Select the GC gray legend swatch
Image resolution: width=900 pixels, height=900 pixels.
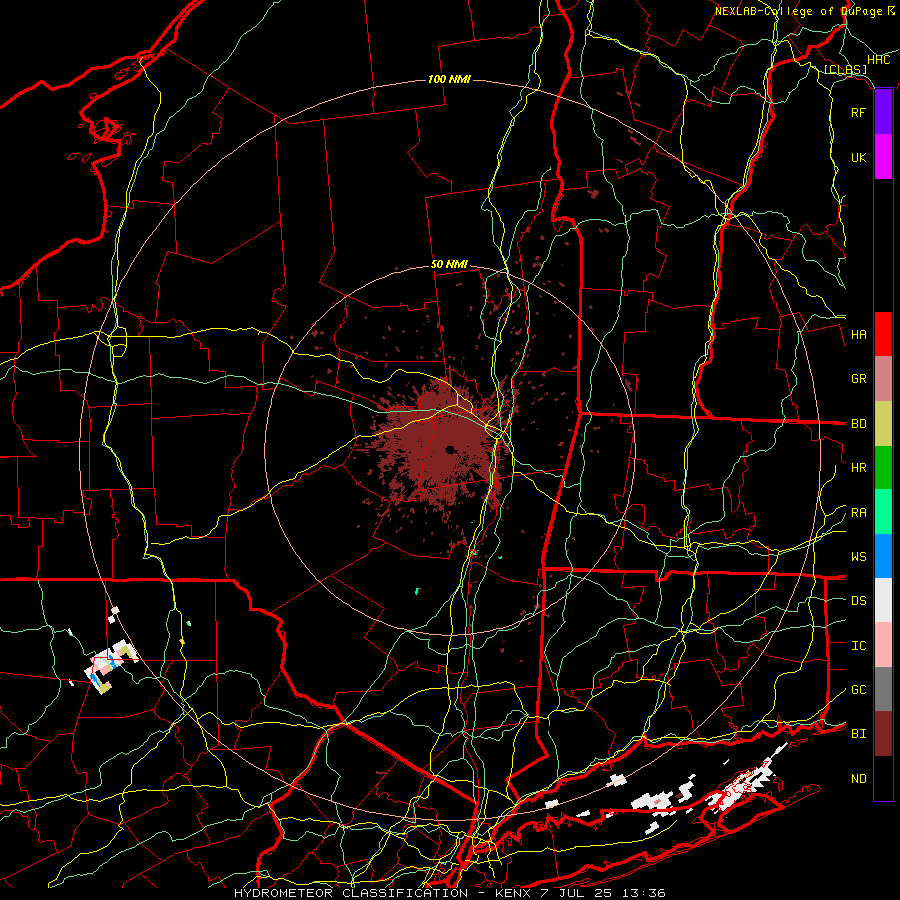point(883,689)
